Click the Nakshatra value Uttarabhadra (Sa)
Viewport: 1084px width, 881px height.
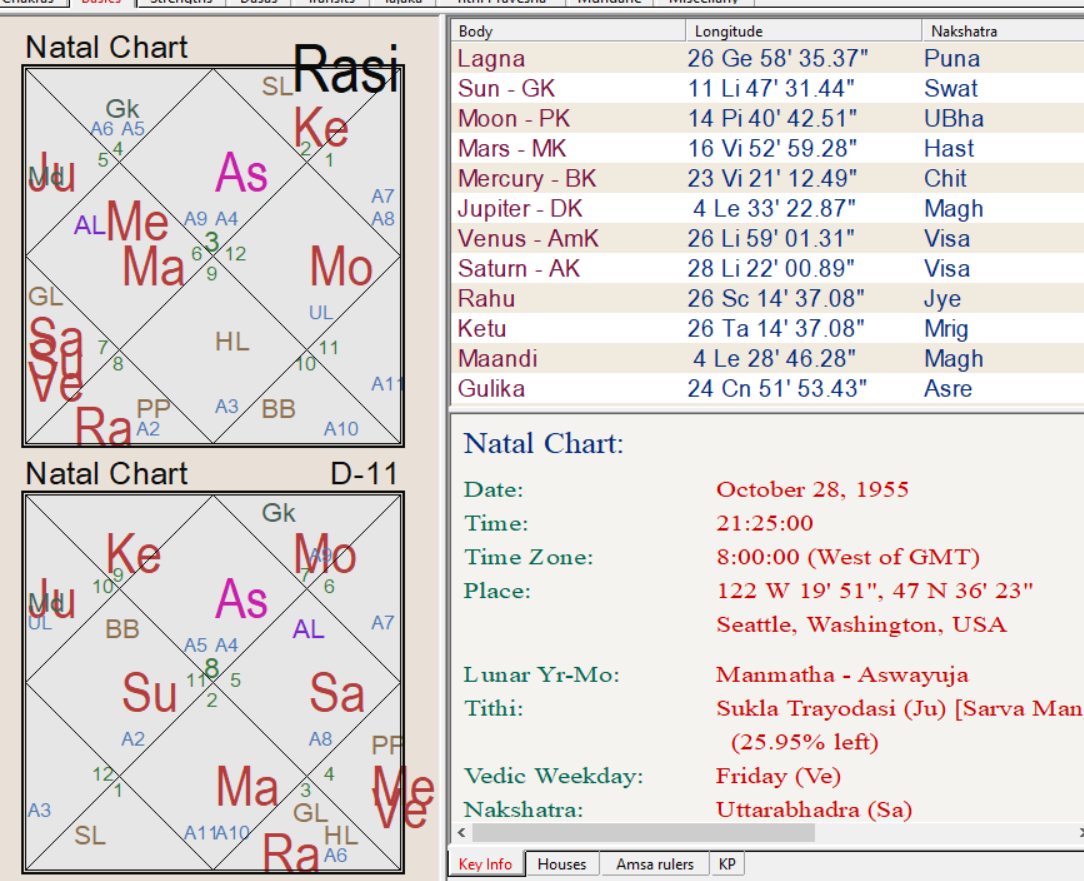point(814,810)
